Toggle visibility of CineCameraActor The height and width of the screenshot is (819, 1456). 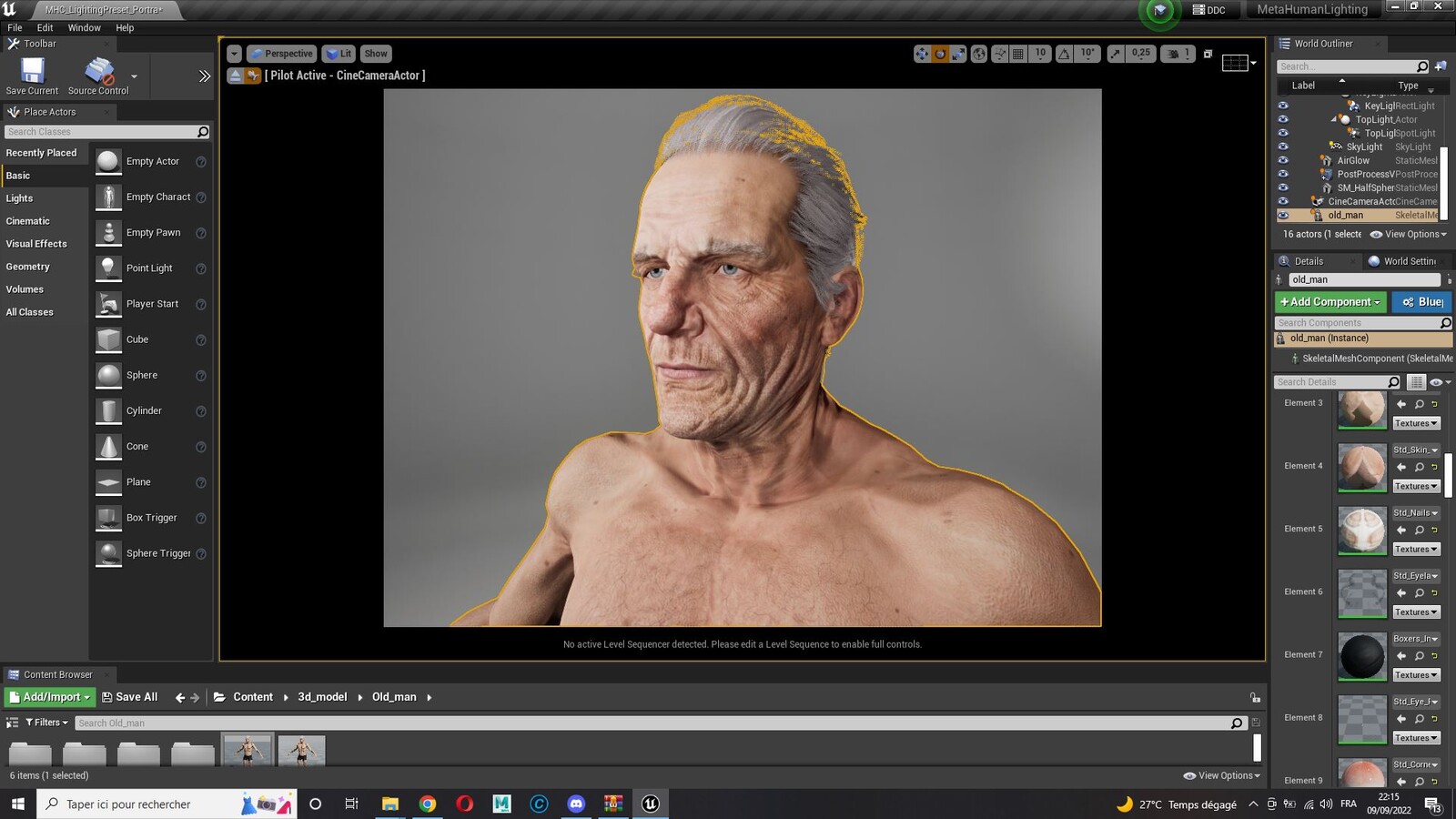click(x=1283, y=202)
